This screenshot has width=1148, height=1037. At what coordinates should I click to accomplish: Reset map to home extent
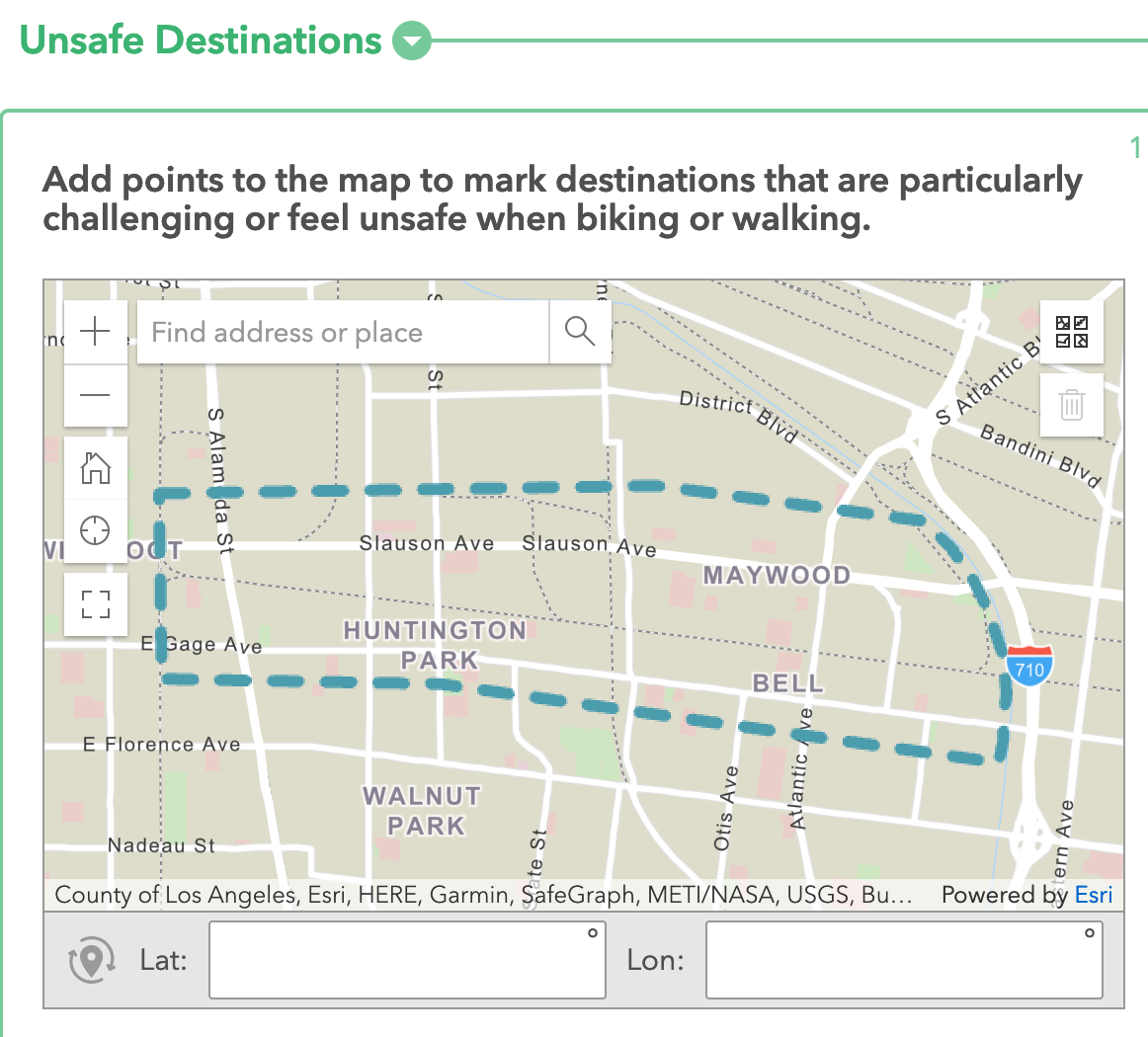[96, 467]
